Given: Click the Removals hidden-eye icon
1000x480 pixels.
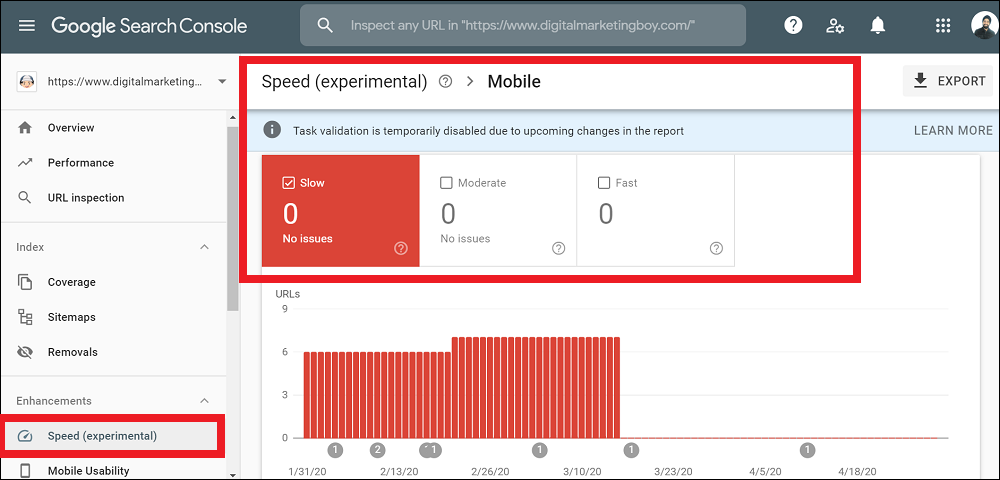Looking at the screenshot, I should point(25,352).
